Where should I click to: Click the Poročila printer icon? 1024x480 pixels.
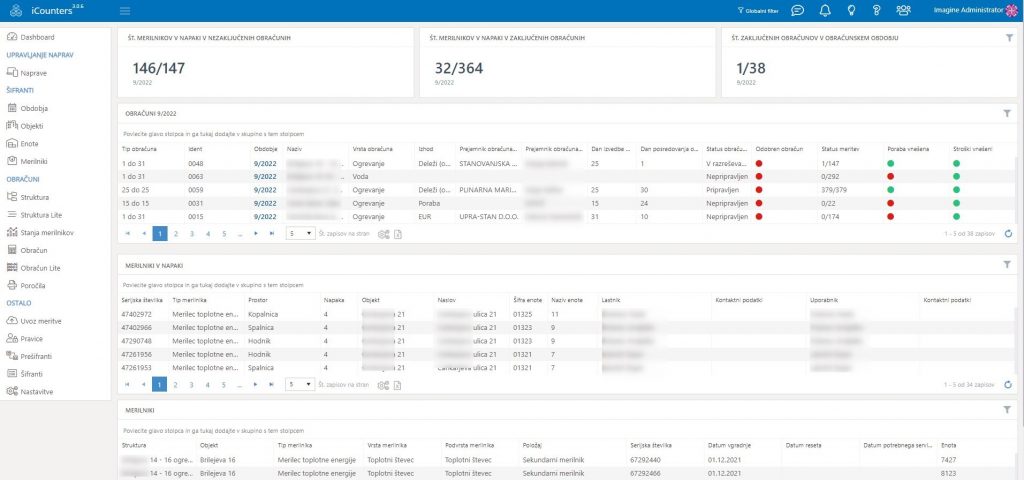click(x=12, y=285)
